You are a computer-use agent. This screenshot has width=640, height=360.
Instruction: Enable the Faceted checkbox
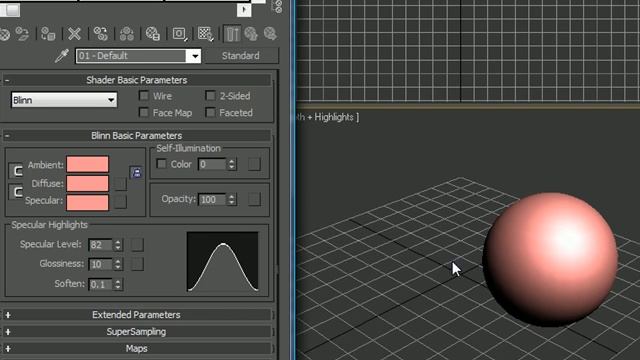coord(210,112)
